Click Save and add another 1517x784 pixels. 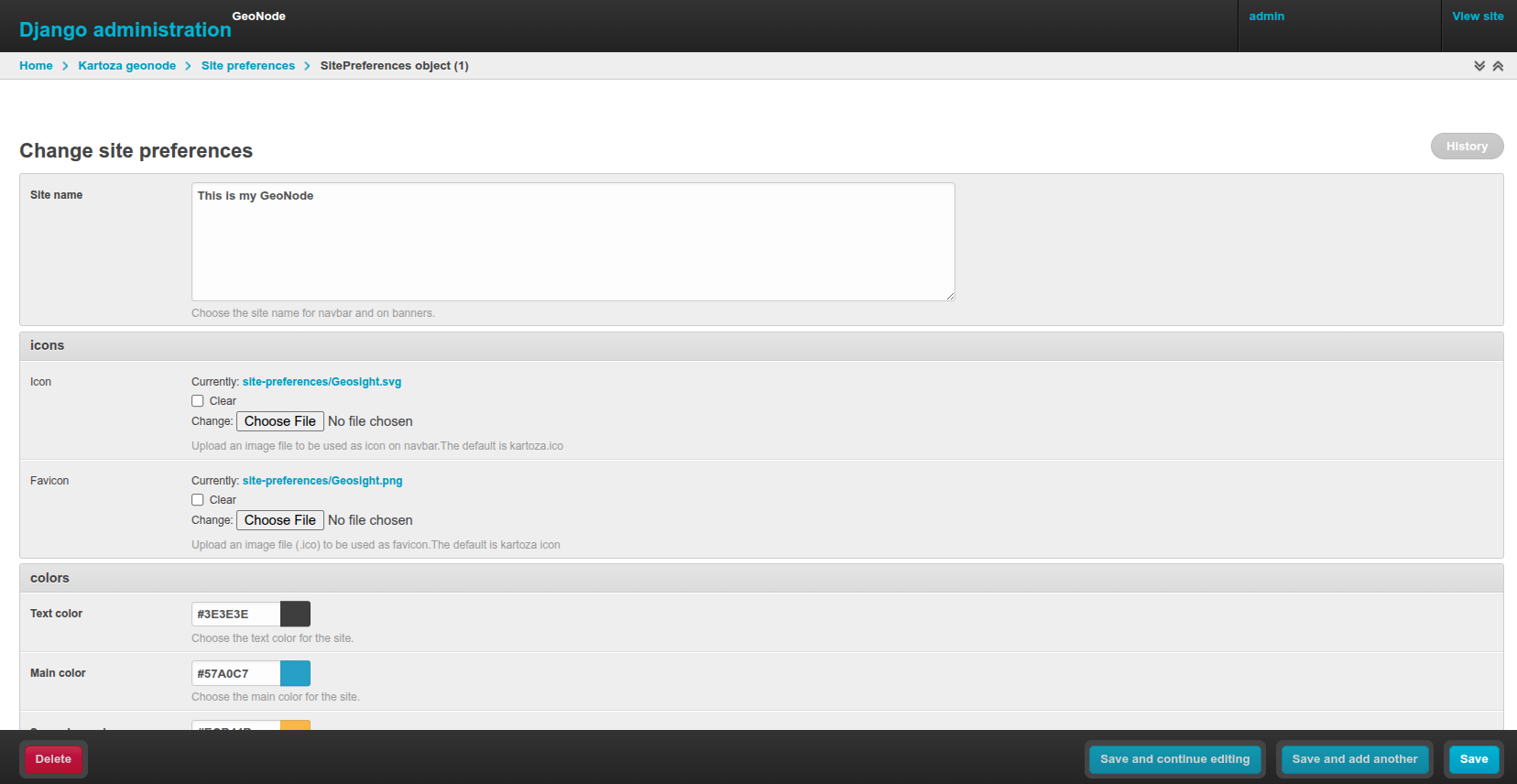pyautogui.click(x=1354, y=759)
